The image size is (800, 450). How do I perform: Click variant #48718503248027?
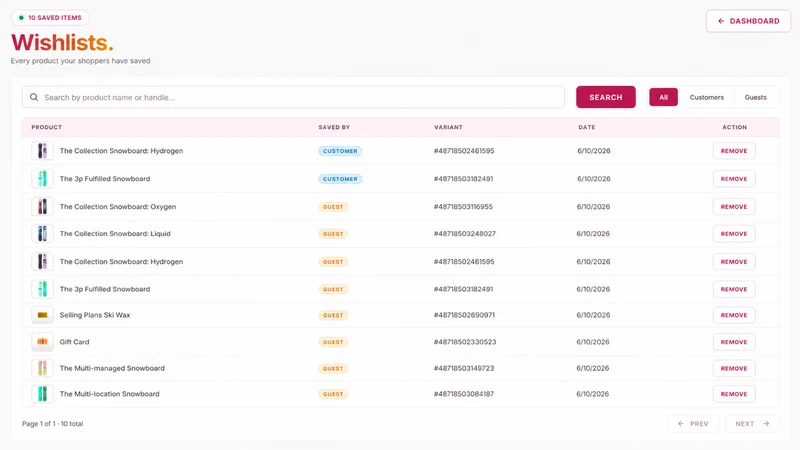coord(465,234)
